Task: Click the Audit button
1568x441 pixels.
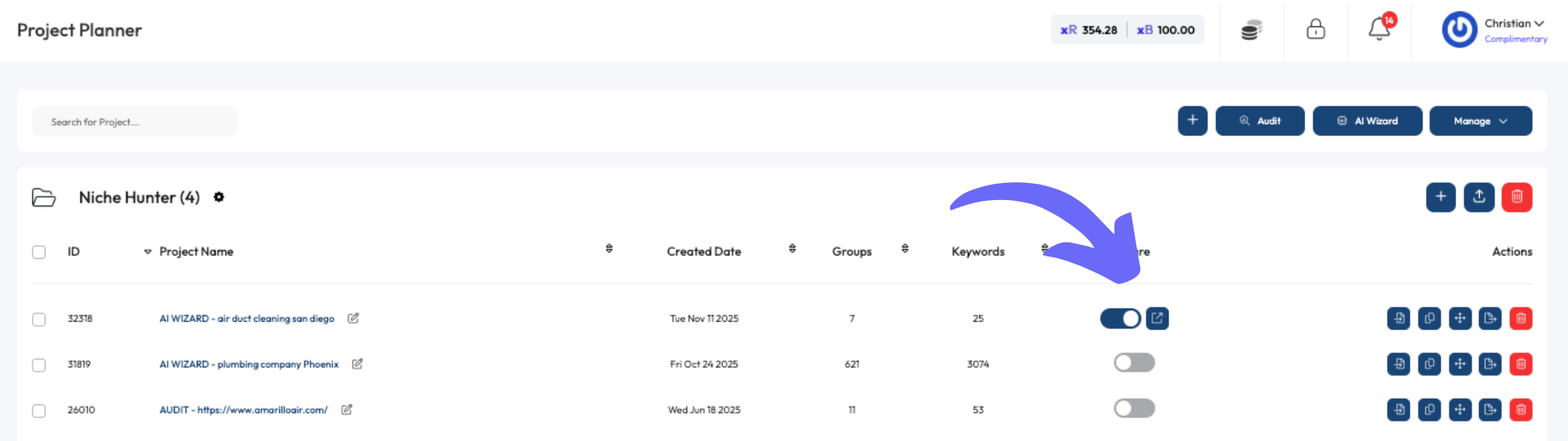Action: tap(1259, 121)
